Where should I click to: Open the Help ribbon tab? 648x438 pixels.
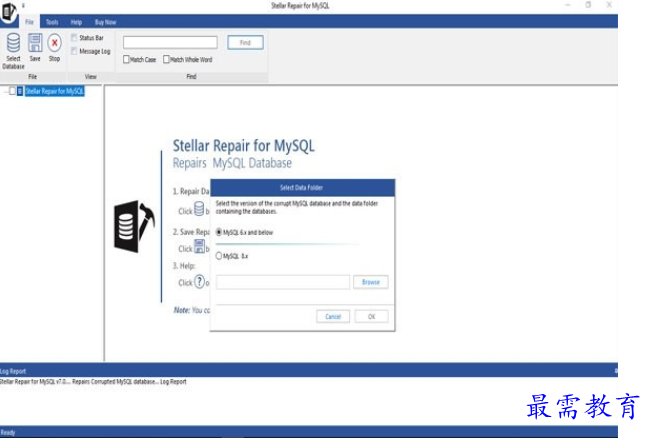[76, 22]
